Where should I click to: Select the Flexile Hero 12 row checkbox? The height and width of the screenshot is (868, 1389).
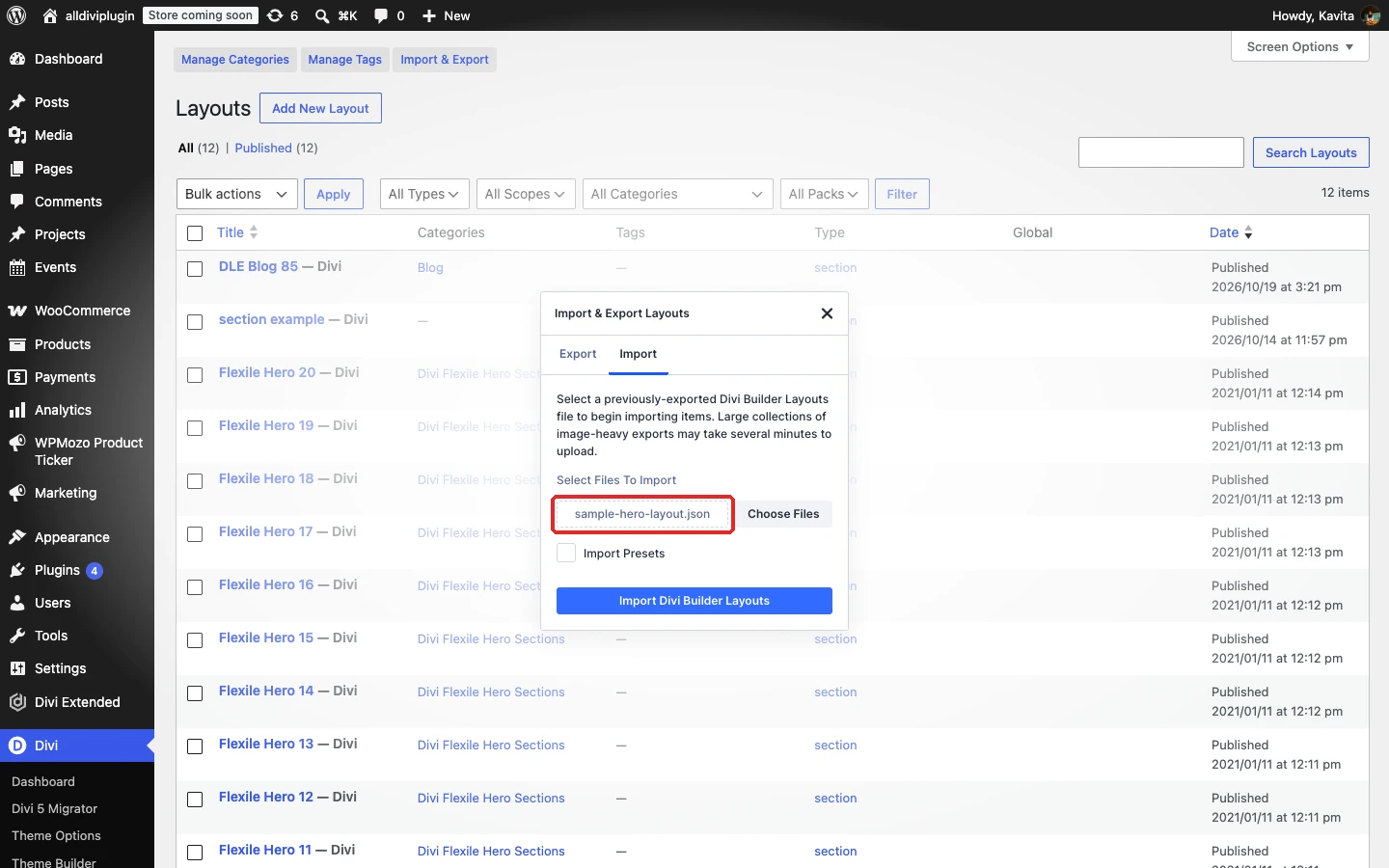[195, 800]
